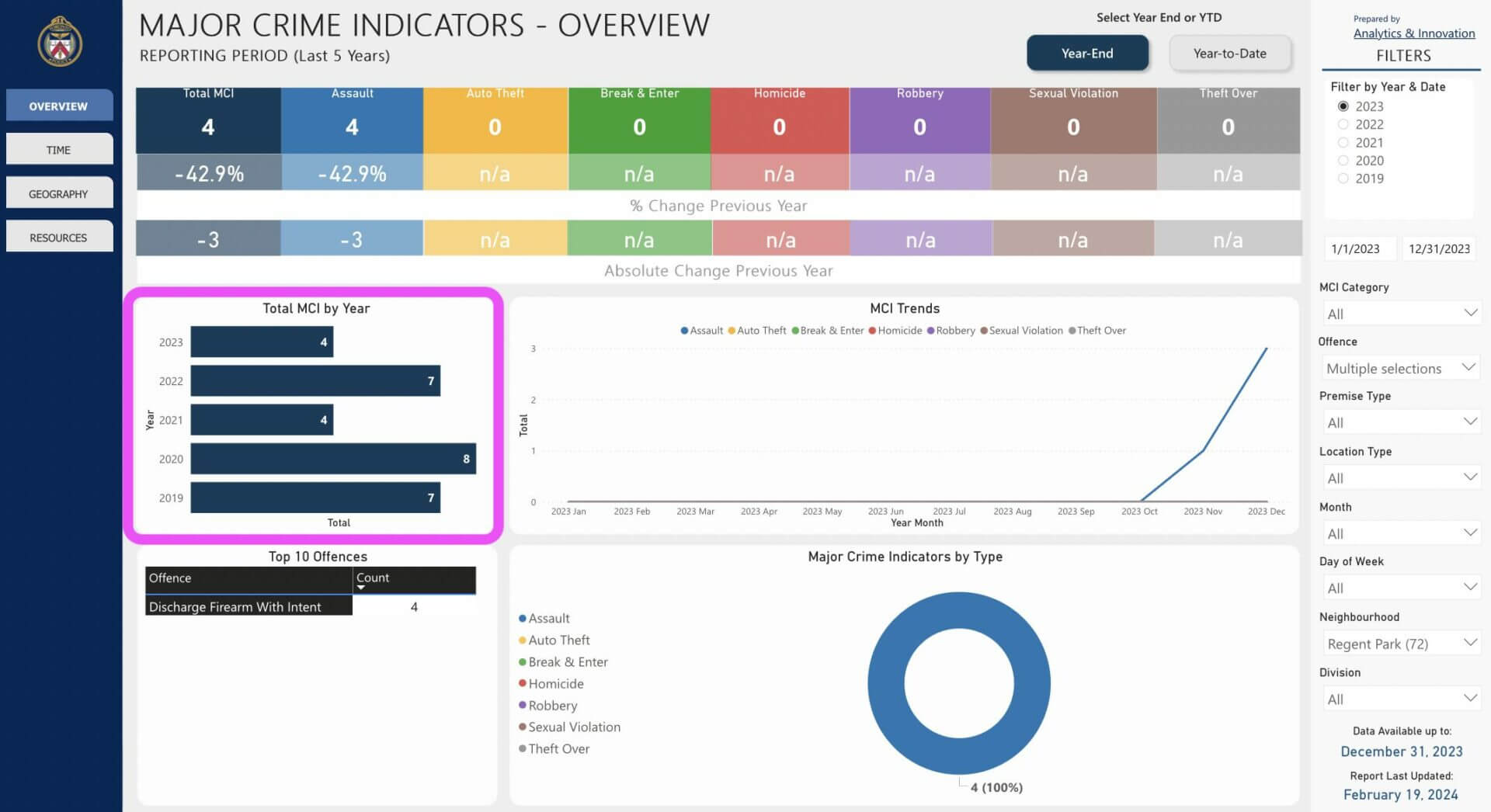Click the Count column sort arrow
This screenshot has width=1491, height=812.
point(361,588)
